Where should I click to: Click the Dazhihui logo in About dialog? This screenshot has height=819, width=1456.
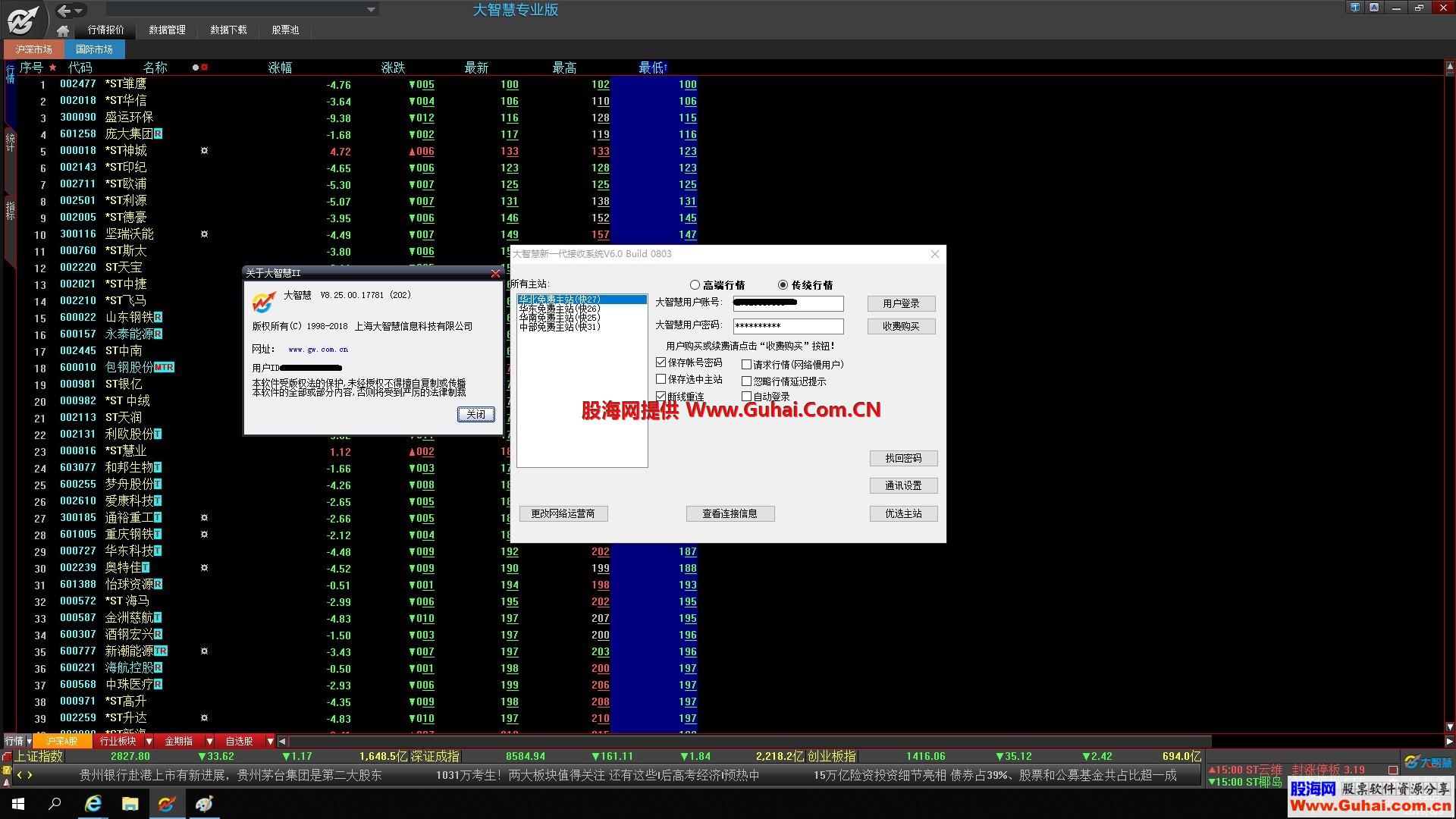coord(263,301)
